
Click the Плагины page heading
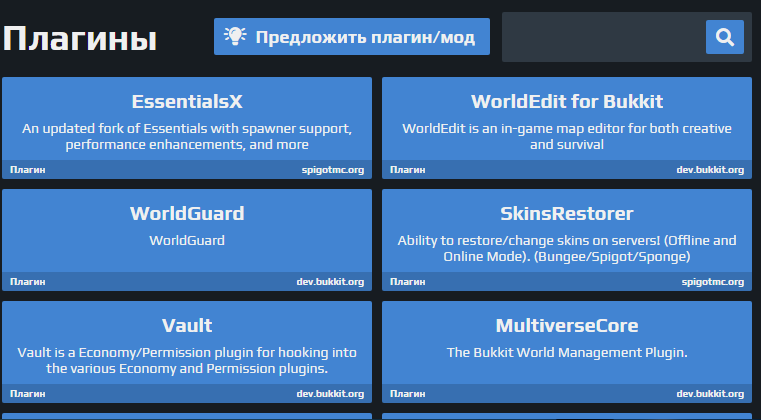(x=80, y=38)
